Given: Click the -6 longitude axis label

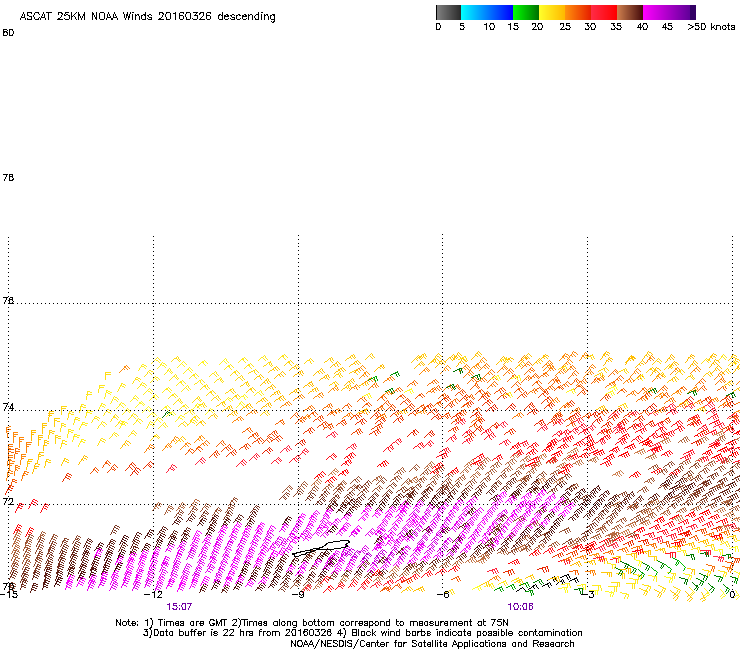Looking at the screenshot, I should [x=442, y=594].
